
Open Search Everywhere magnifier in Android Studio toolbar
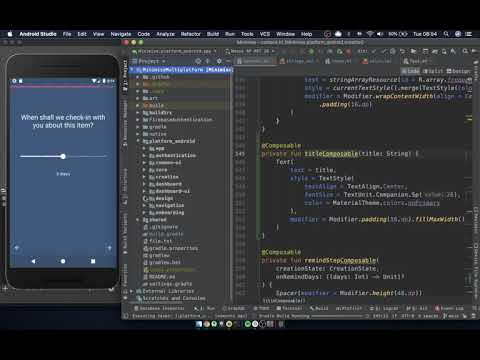(x=465, y=51)
